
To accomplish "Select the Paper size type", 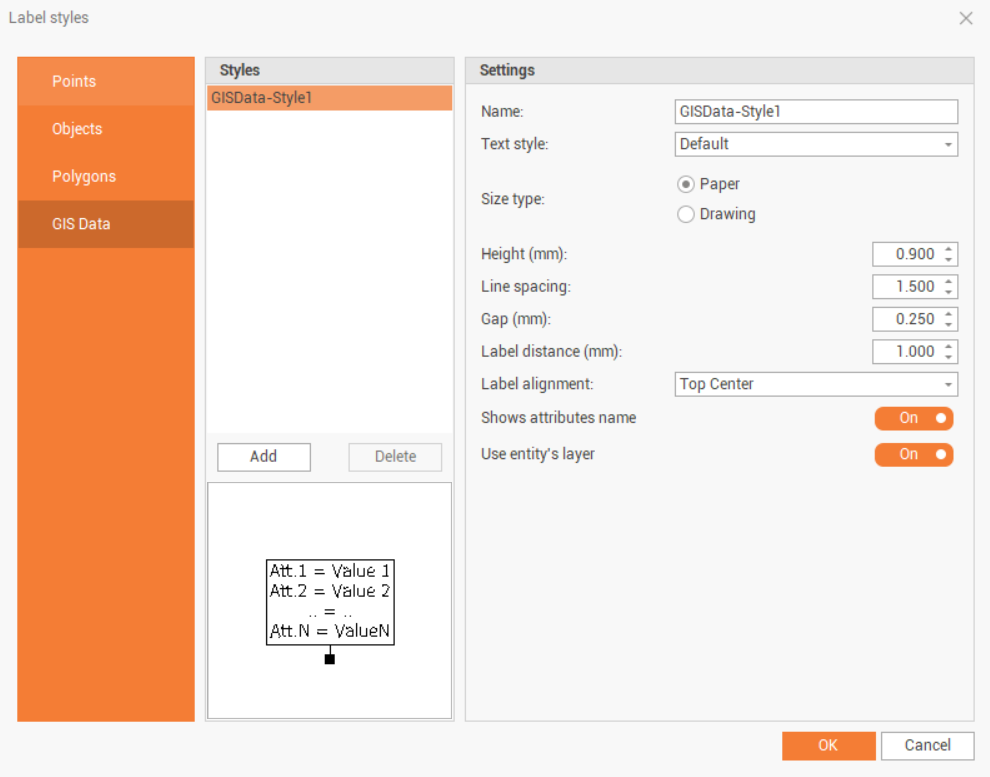I will click(686, 184).
